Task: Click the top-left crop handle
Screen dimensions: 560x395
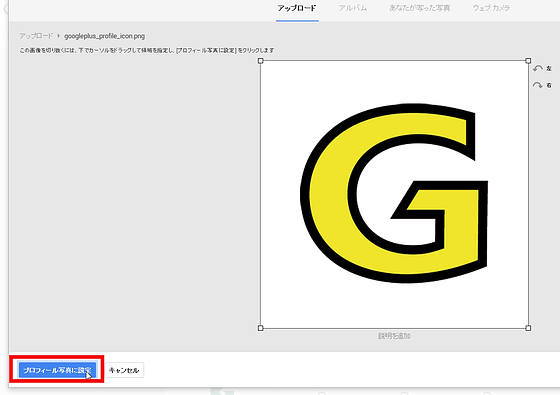Action: [x=260, y=61]
